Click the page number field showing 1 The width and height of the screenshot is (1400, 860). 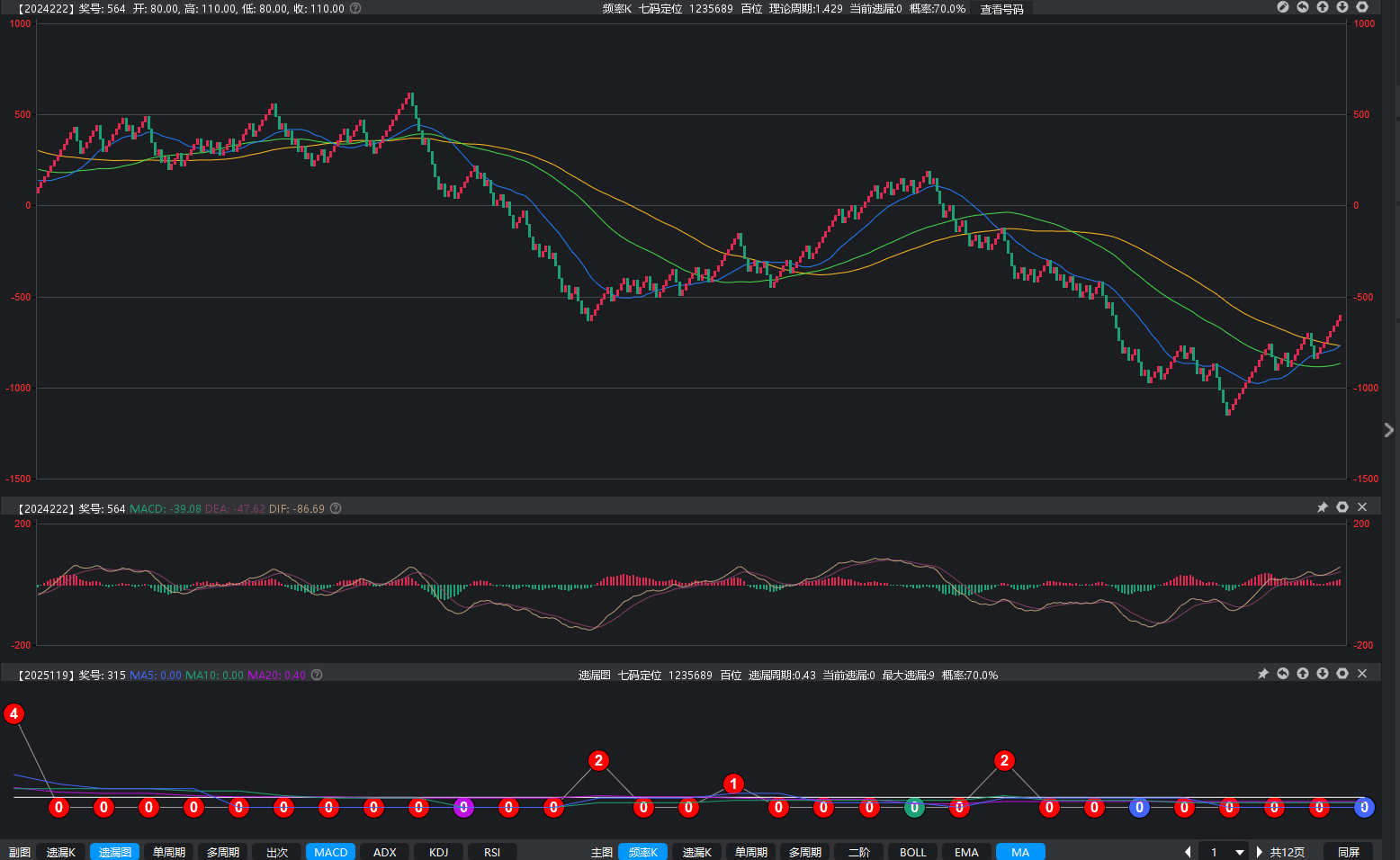[x=1215, y=852]
